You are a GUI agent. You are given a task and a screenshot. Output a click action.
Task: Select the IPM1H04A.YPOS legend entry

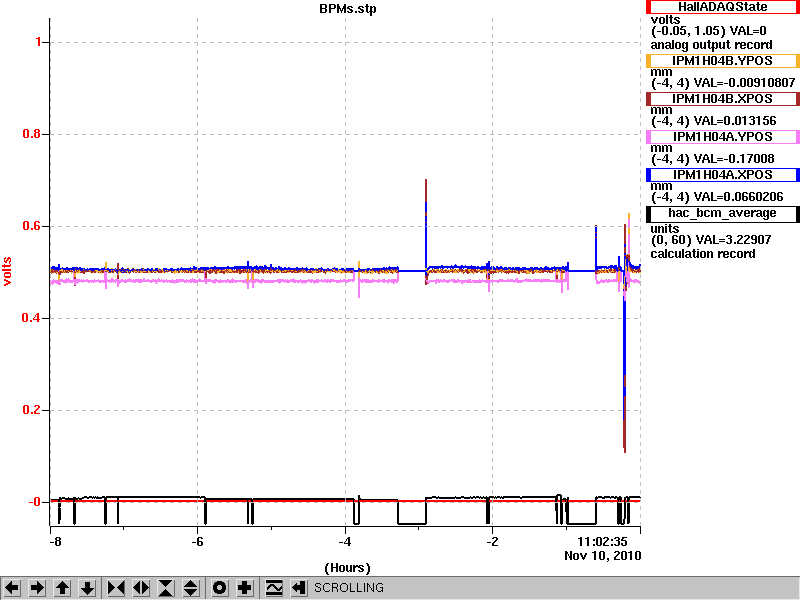tap(722, 137)
